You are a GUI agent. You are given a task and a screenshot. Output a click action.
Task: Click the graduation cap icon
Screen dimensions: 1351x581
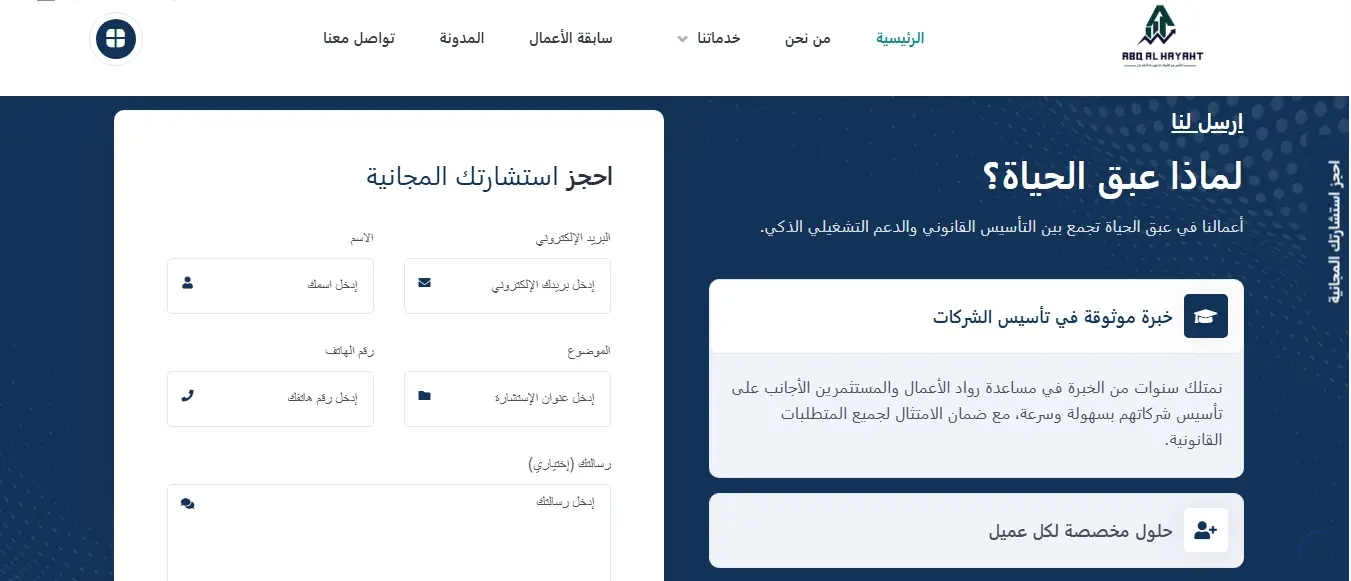point(1205,316)
